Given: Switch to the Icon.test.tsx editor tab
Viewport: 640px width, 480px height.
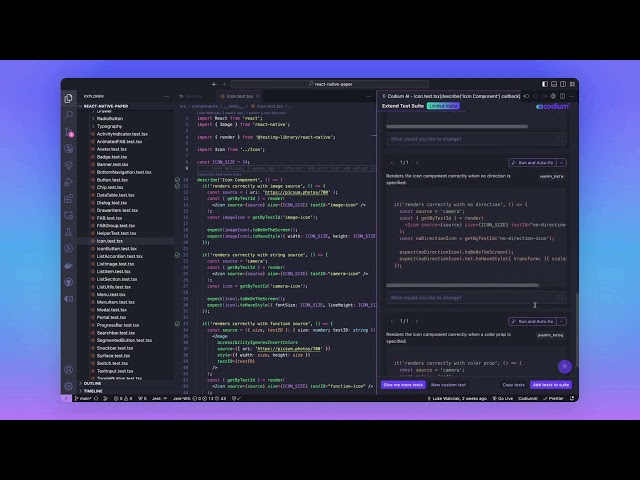Looking at the screenshot, I should pyautogui.click(x=240, y=96).
